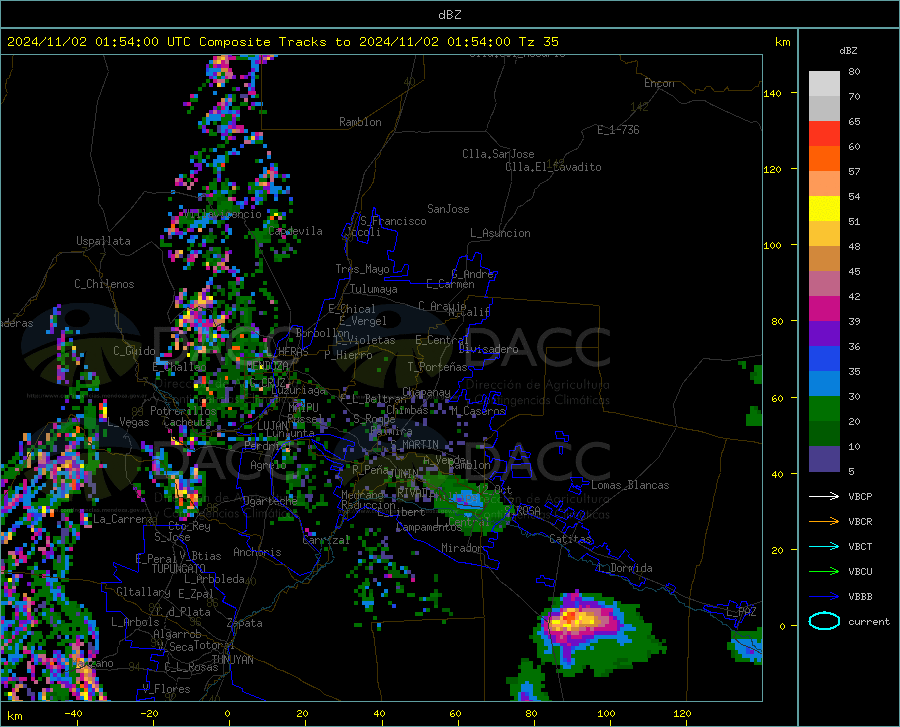Click the 'Anchoris' place label
Image resolution: width=900 pixels, height=727 pixels.
click(x=257, y=553)
